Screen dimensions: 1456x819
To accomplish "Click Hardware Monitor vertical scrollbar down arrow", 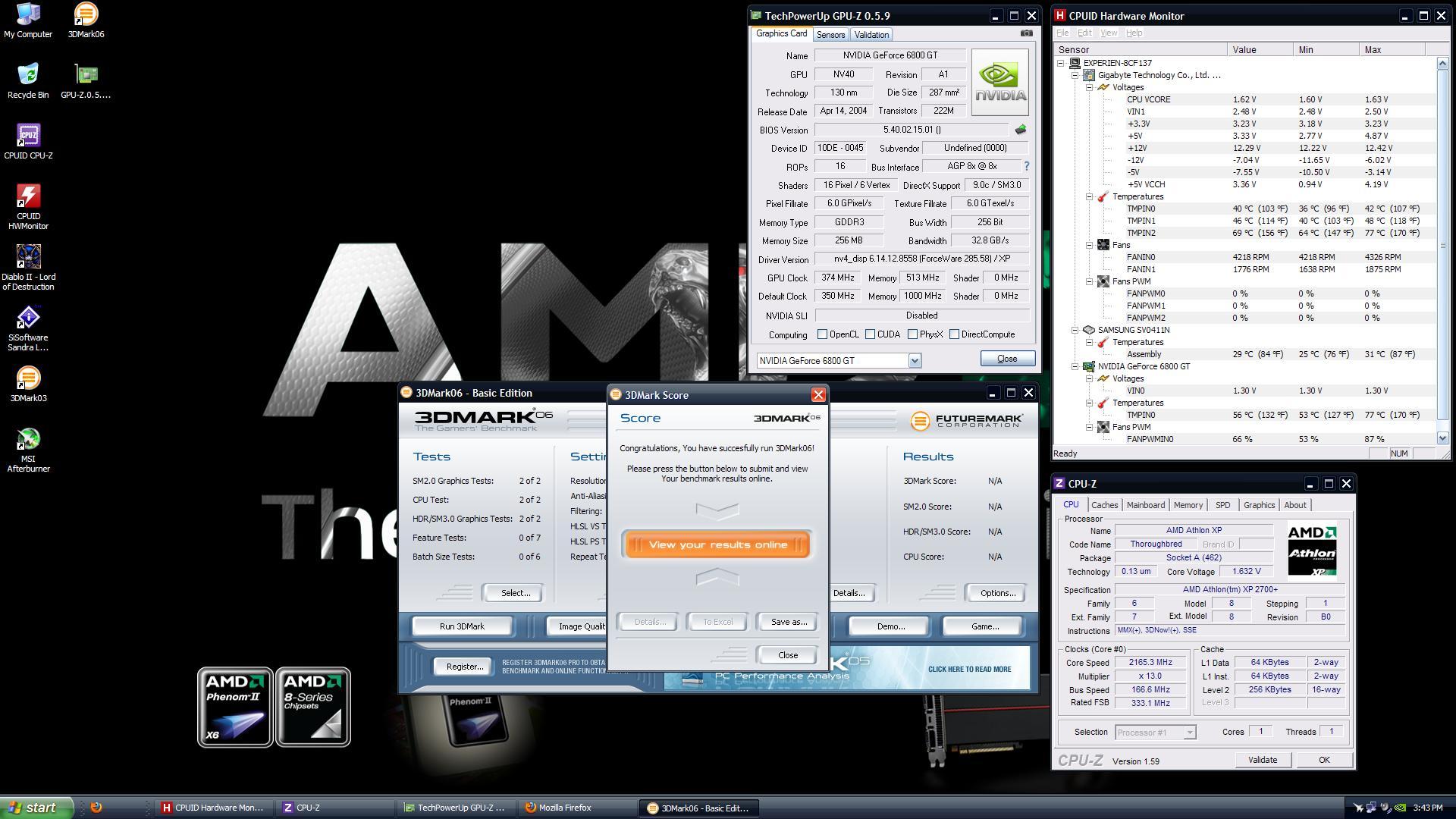I will [x=1442, y=438].
